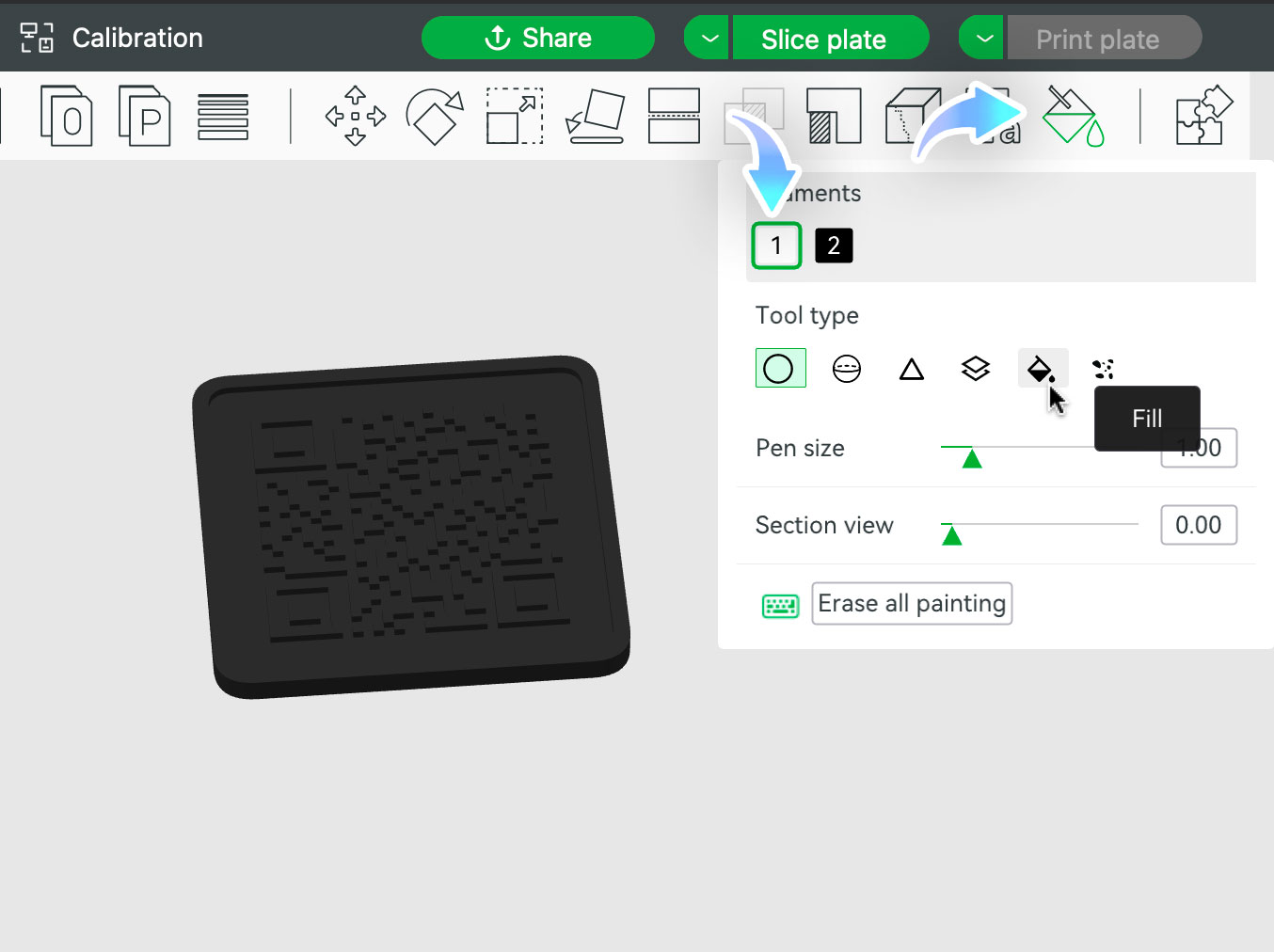
Task: Expand the Slice plate dropdown arrow
Action: [x=706, y=38]
